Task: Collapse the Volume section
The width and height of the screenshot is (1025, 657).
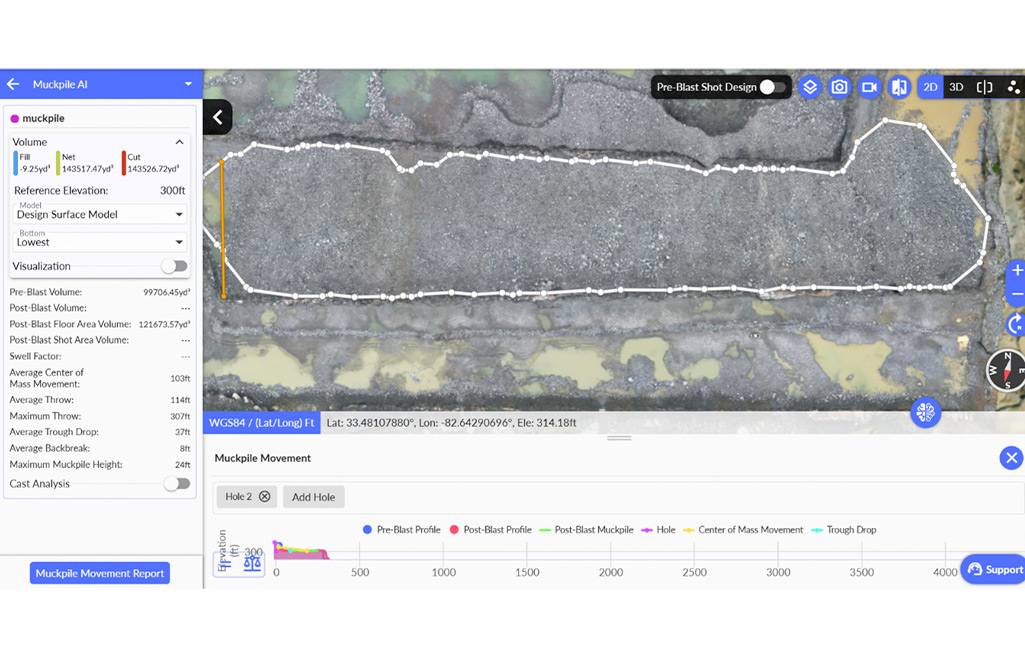Action: pyautogui.click(x=179, y=142)
